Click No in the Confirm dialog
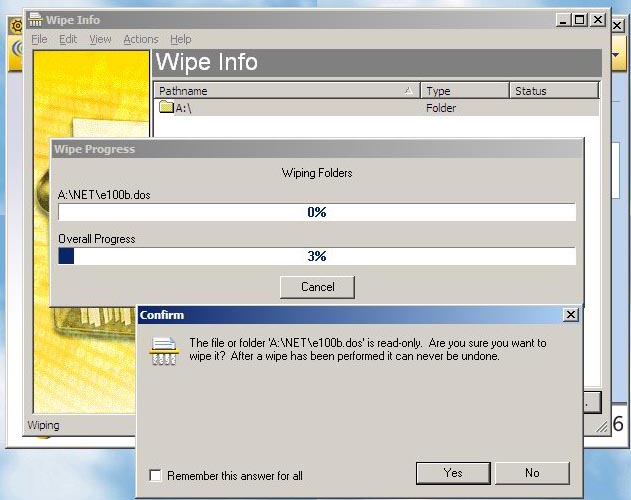 [532, 473]
